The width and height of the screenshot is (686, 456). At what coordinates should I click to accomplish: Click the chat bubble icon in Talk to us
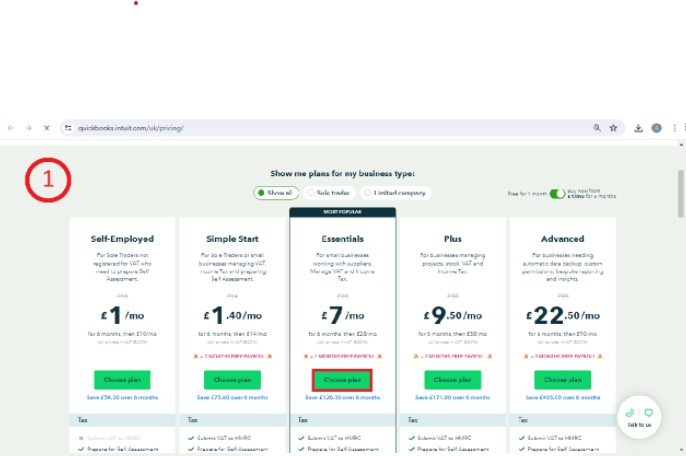[649, 413]
